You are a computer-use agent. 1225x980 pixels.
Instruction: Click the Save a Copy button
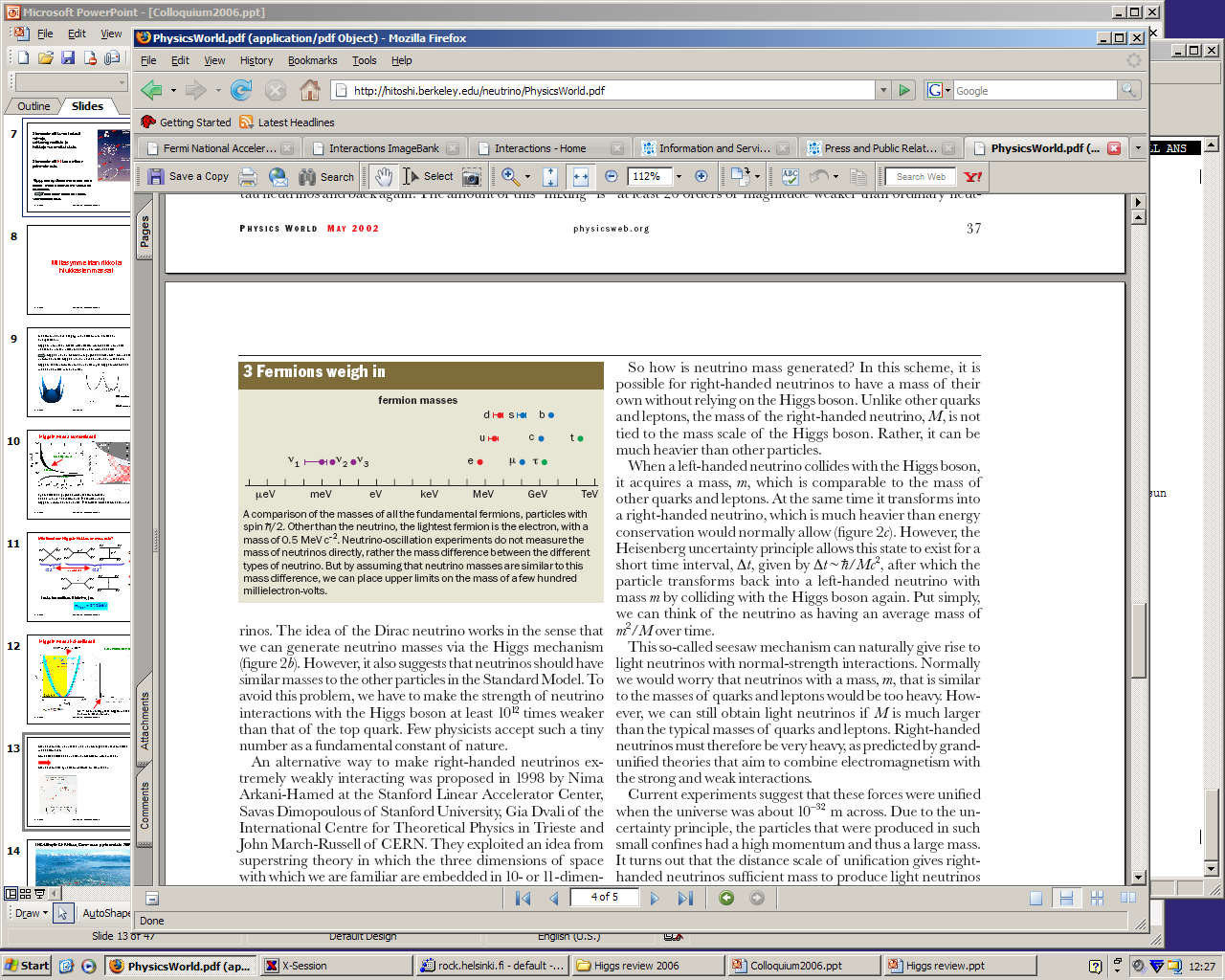(x=189, y=176)
